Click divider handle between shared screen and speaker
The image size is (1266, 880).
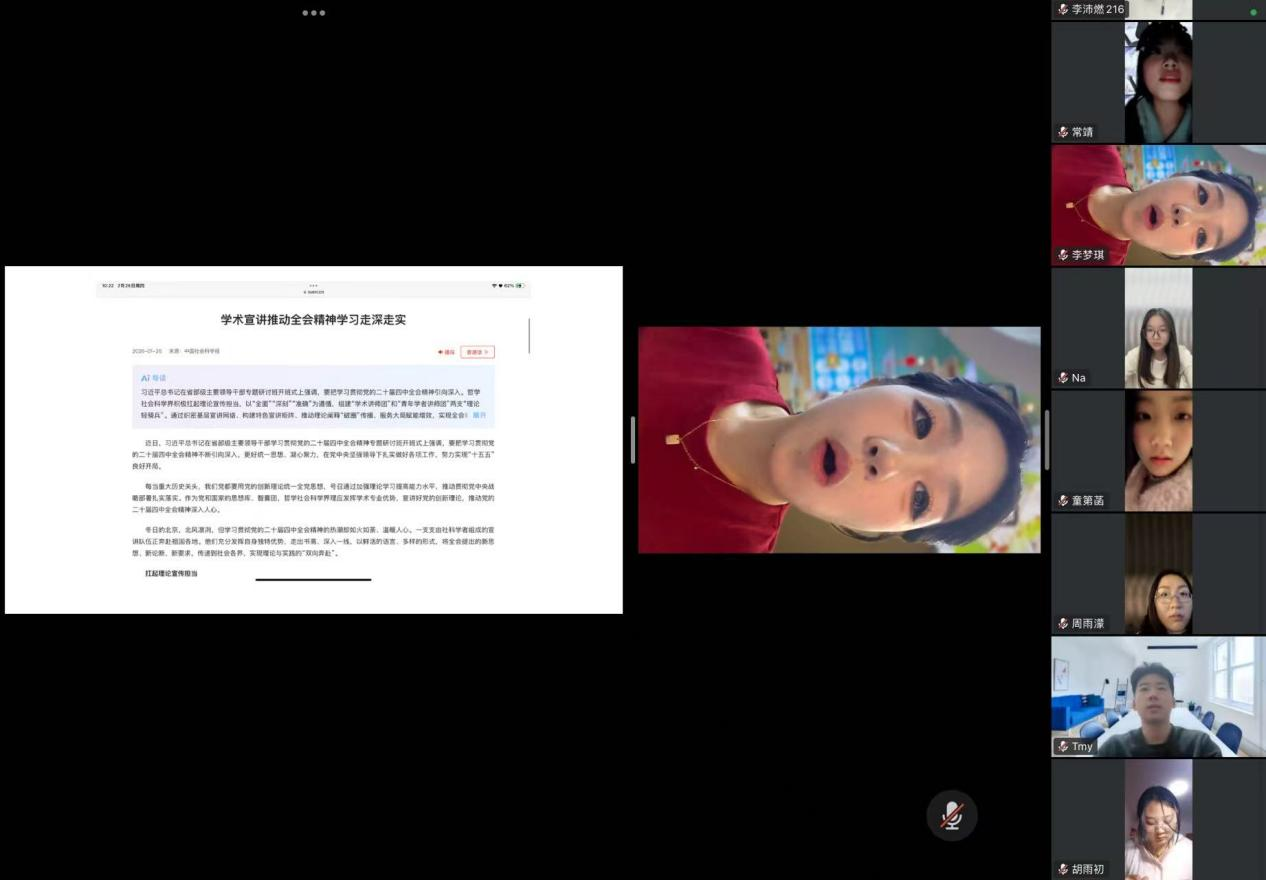pos(631,440)
